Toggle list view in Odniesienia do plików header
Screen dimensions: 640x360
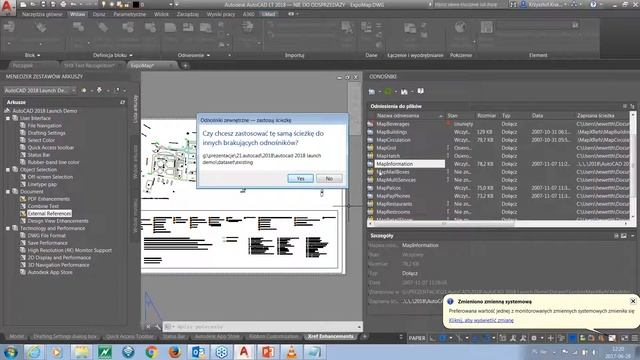(624, 106)
